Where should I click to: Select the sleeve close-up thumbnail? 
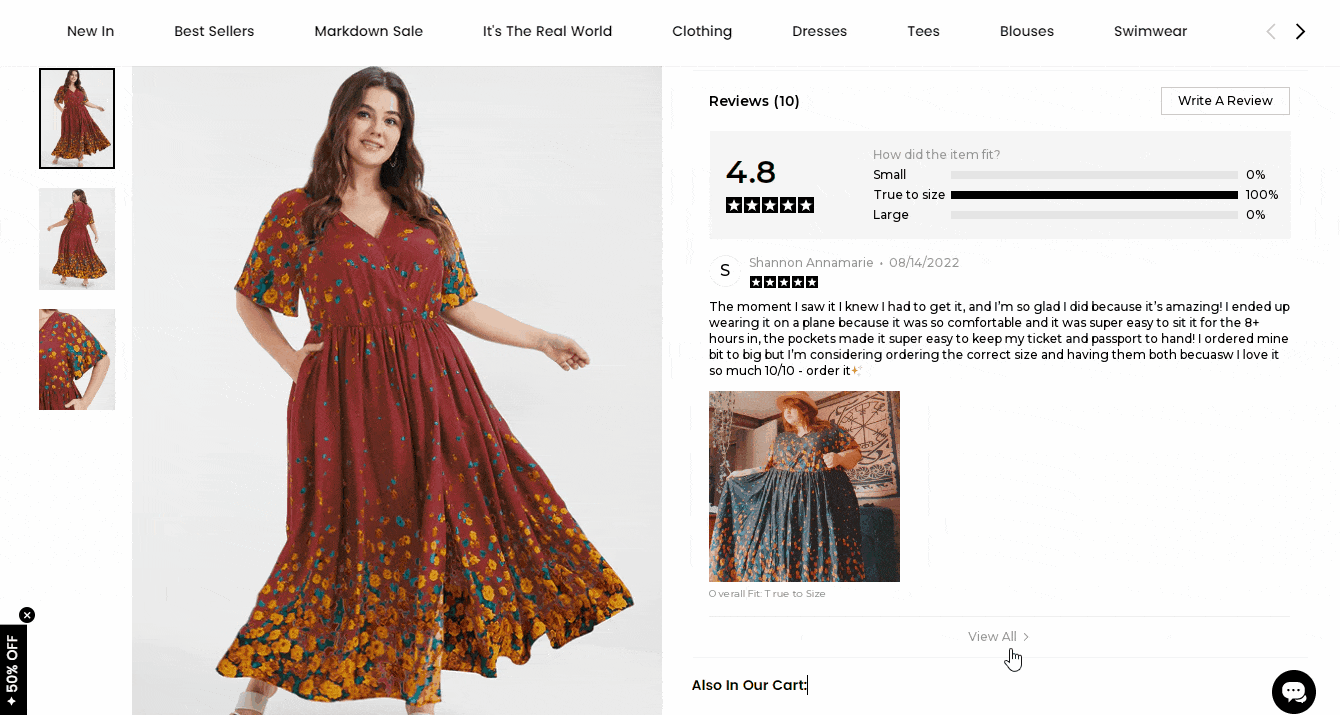click(x=77, y=360)
